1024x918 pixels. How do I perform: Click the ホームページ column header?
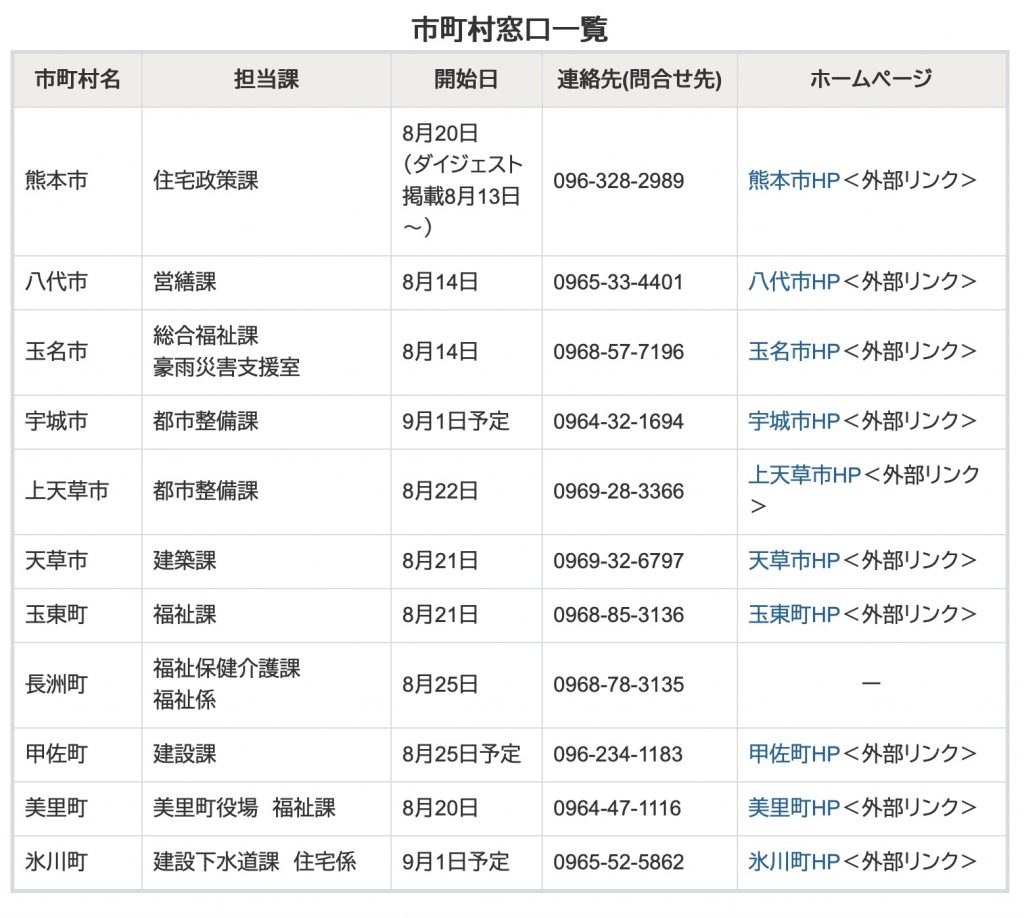tap(872, 80)
